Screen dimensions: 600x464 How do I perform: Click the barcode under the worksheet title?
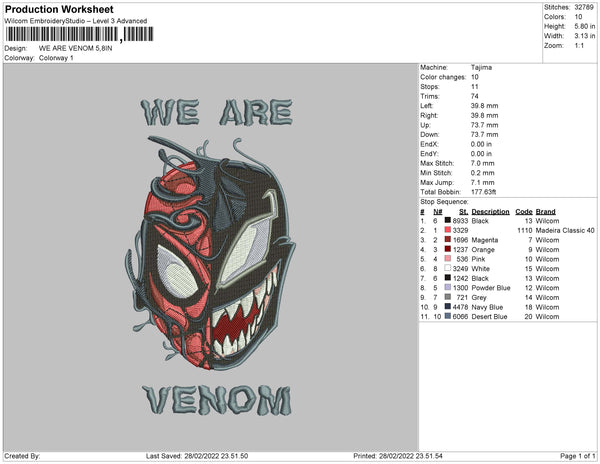[x=80, y=34]
